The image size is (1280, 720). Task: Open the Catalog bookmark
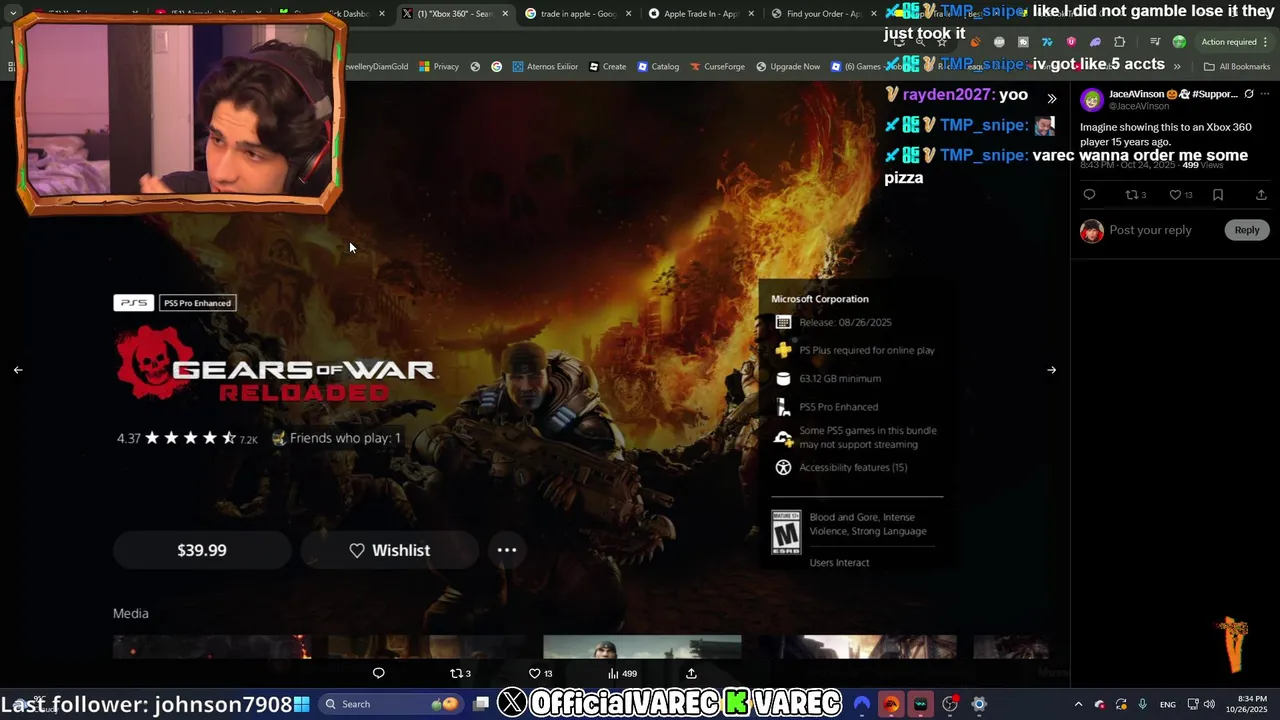click(657, 67)
